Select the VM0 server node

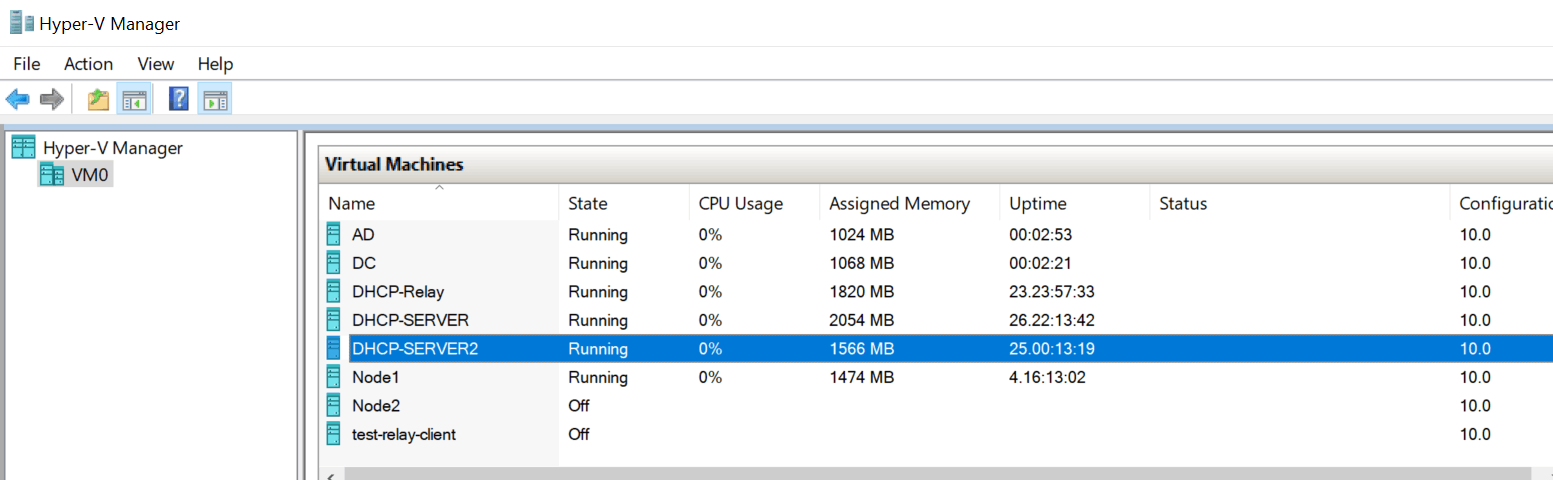click(x=88, y=175)
